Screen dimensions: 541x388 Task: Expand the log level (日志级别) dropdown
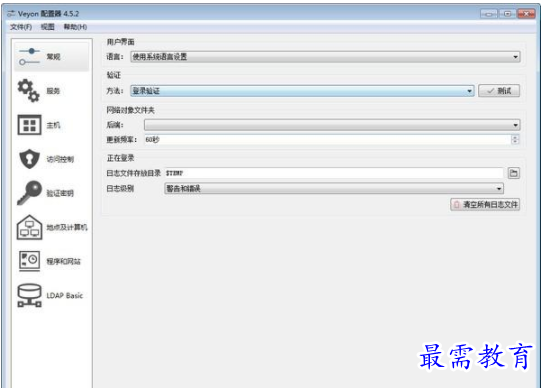coord(334,188)
